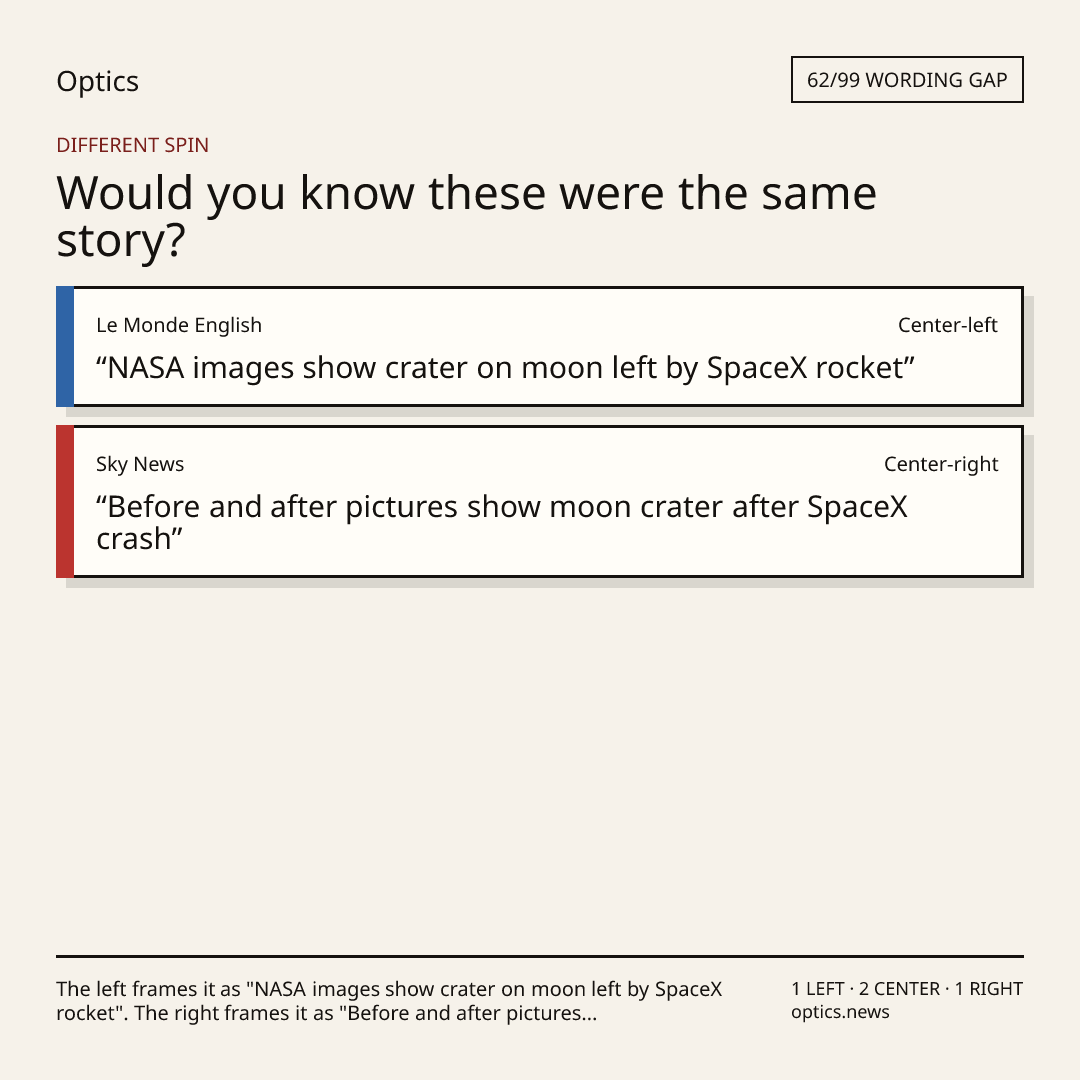1080x1080 pixels.
Task: Click the 'Before and after pictures' headline
Action: (x=502, y=523)
